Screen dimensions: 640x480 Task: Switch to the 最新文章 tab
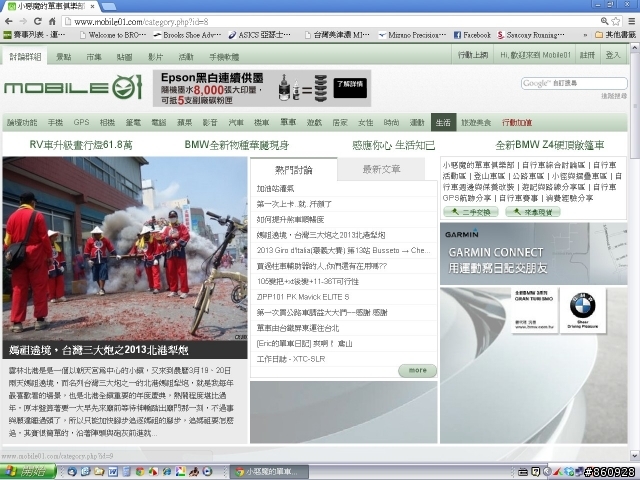(381, 169)
